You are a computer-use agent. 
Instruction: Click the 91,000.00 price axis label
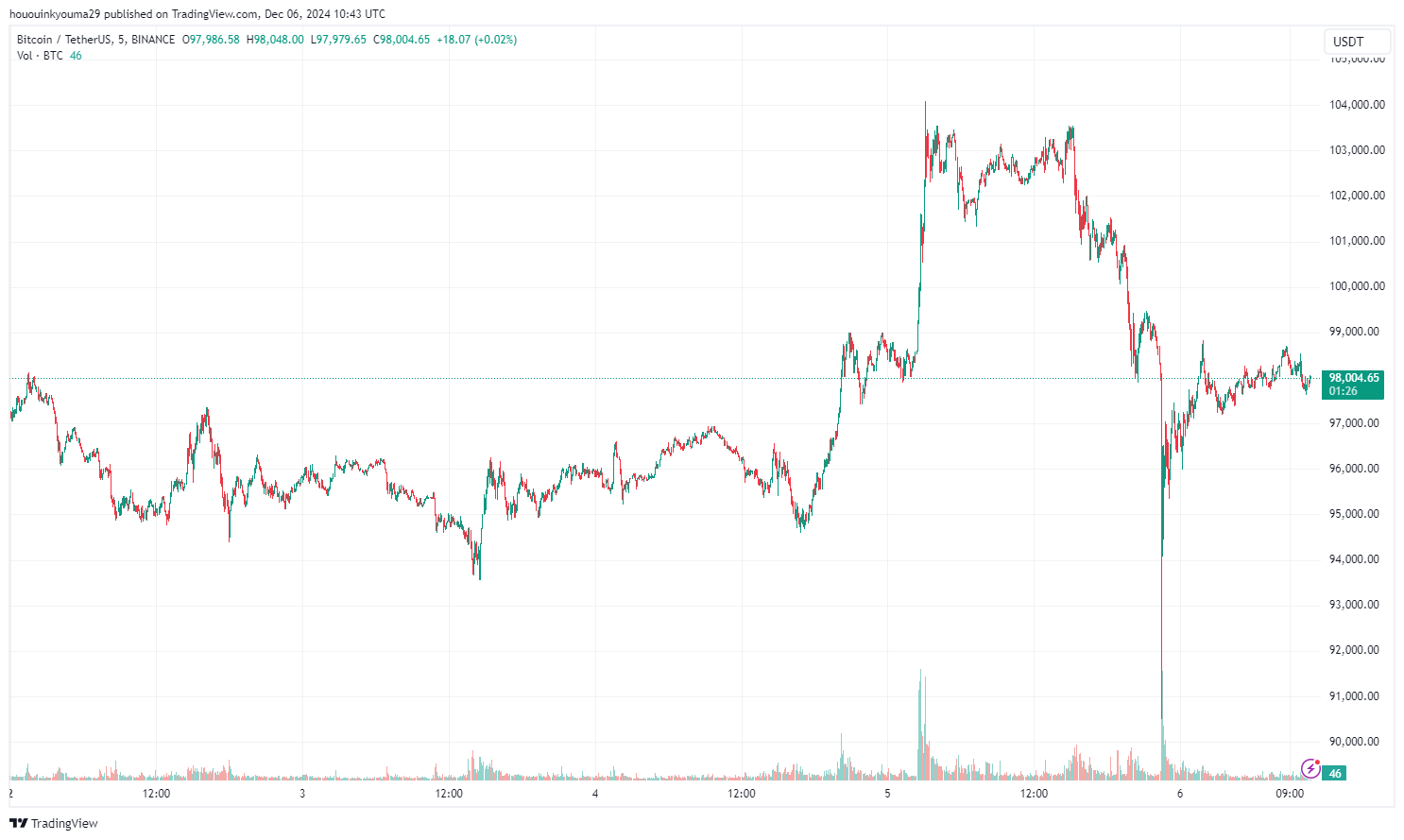pos(1354,696)
